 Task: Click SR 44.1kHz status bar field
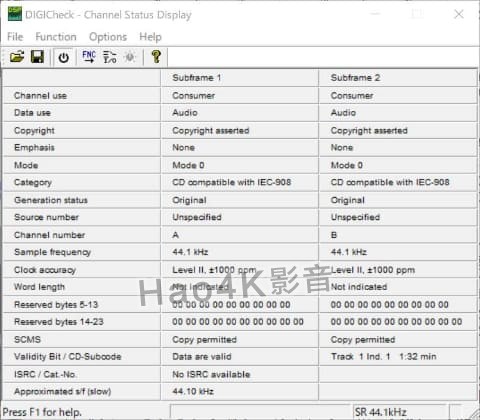(400, 412)
